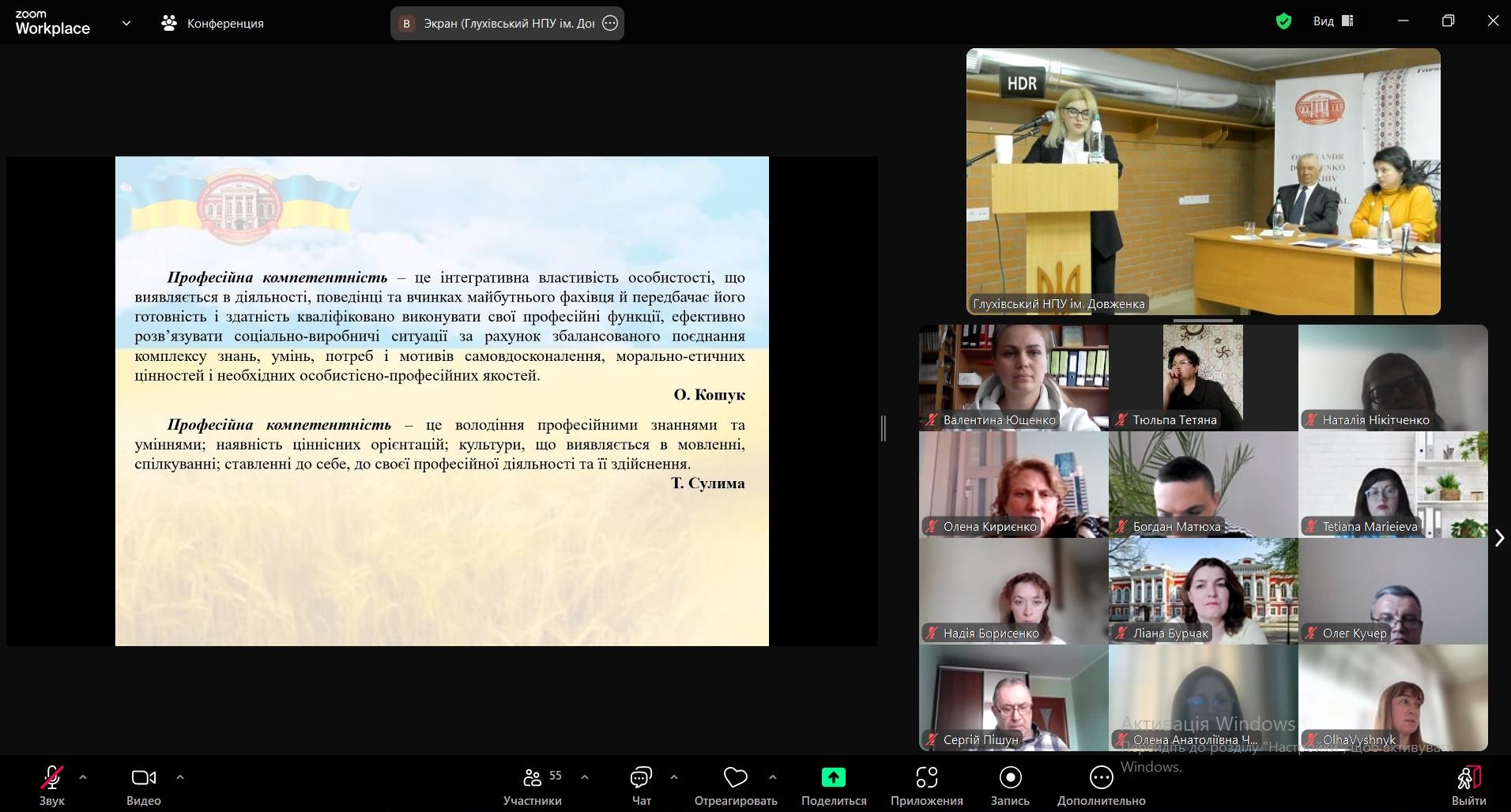Image resolution: width=1511 pixels, height=812 pixels.
Task: Click the Leave meeting icon
Action: point(1468,778)
